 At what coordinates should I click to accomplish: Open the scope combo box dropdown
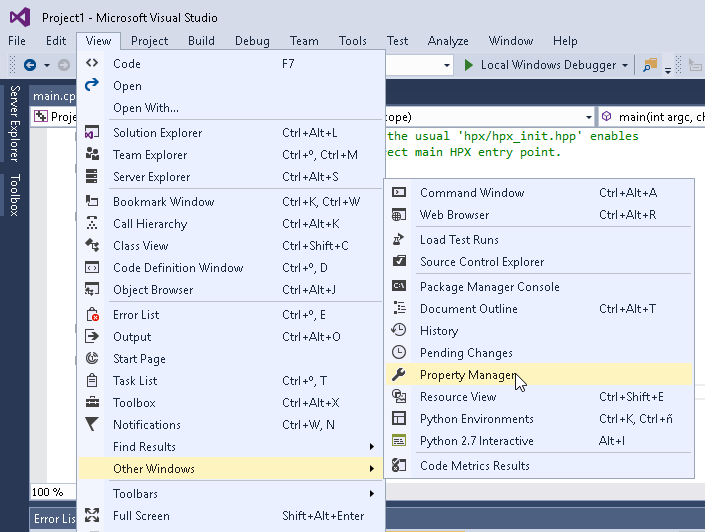(x=589, y=117)
